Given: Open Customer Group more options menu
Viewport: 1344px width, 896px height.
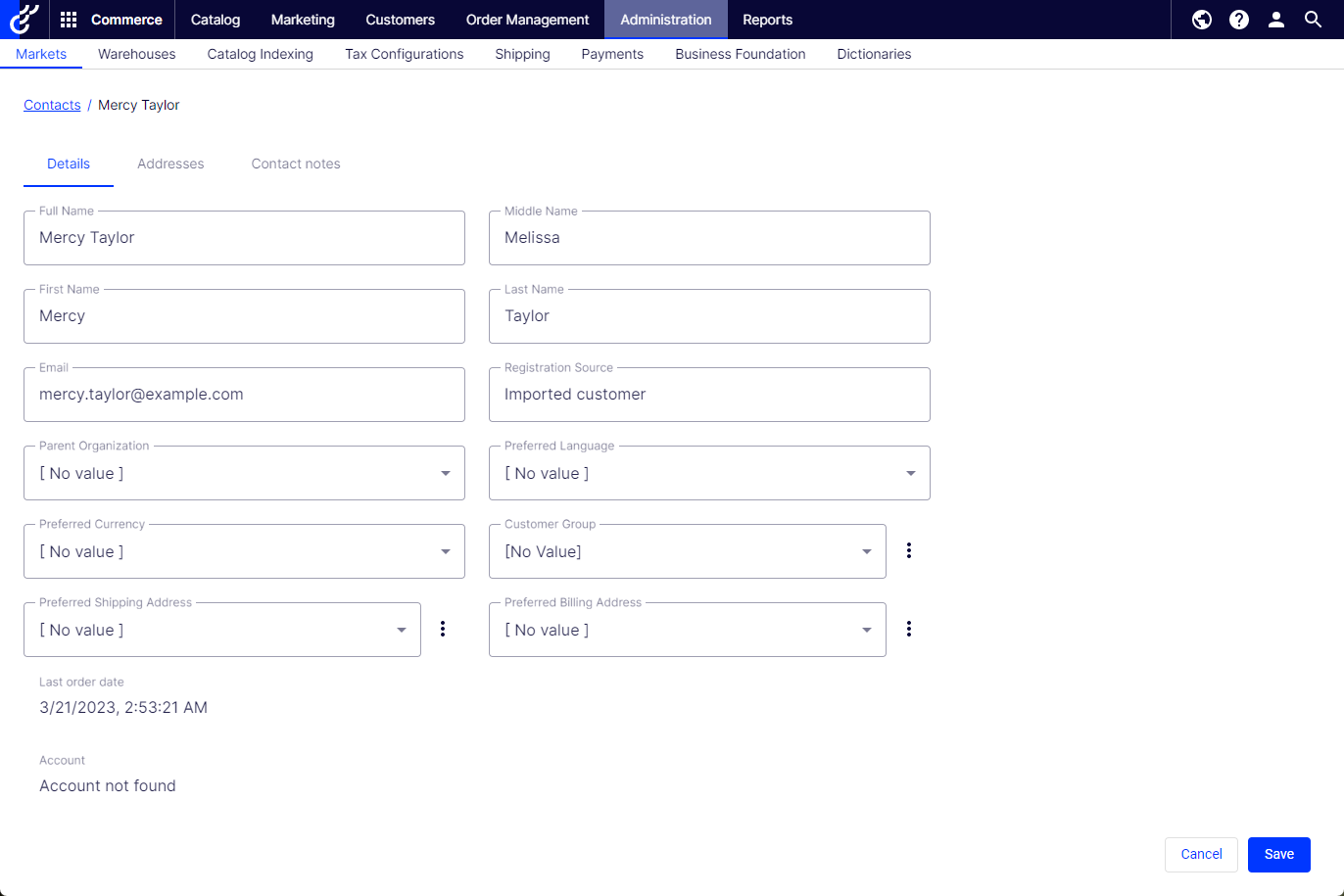Looking at the screenshot, I should 909,550.
